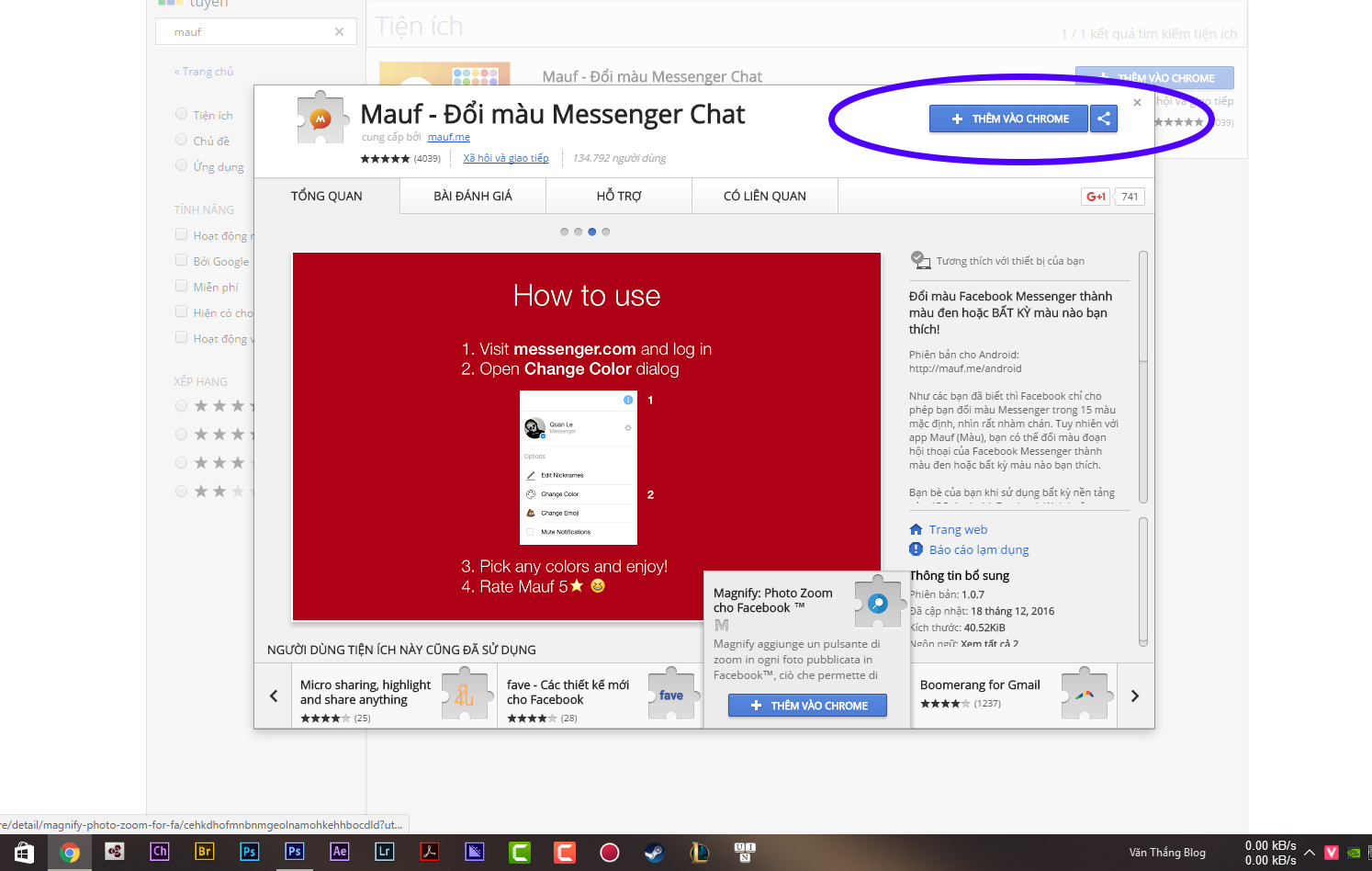Click the (4039) rating count
Image resolution: width=1372 pixels, height=871 pixels.
427,158
